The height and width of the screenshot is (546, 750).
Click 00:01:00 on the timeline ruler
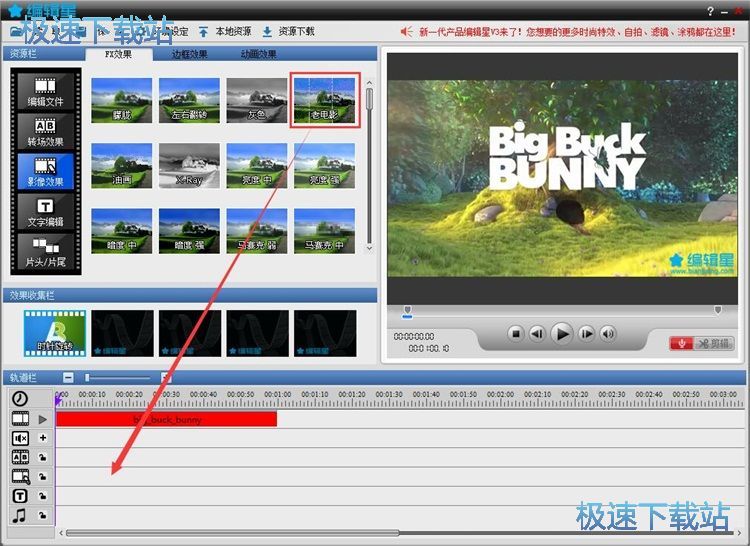click(x=277, y=395)
